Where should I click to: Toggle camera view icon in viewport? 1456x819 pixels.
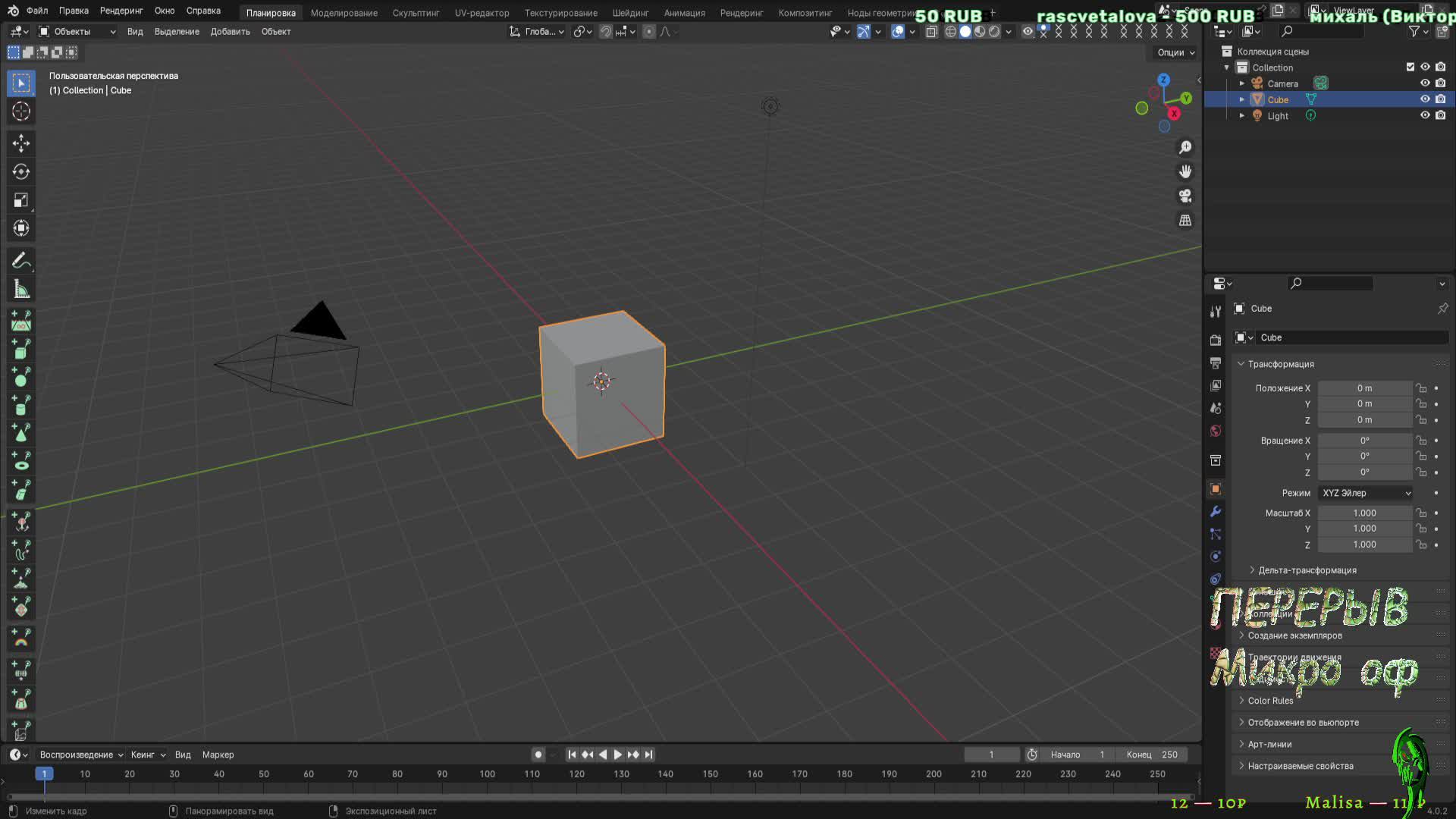pyautogui.click(x=1185, y=196)
